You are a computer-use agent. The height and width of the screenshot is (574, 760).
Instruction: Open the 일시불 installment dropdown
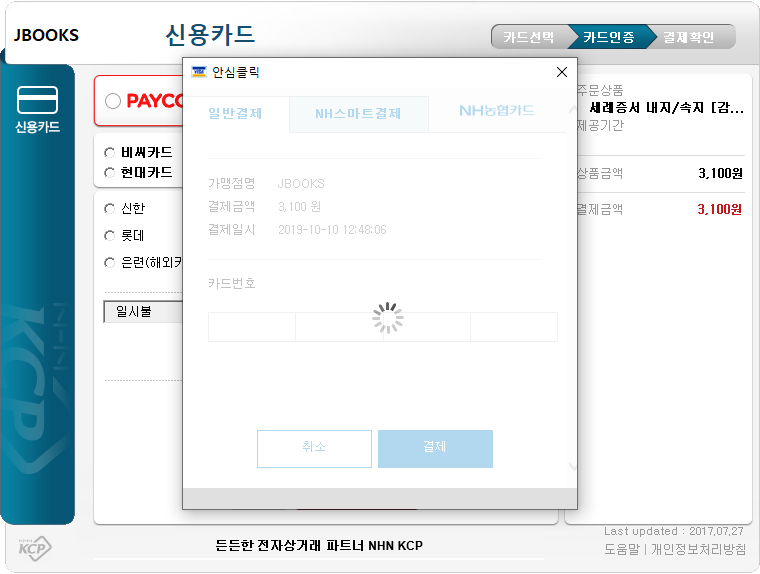coord(143,312)
